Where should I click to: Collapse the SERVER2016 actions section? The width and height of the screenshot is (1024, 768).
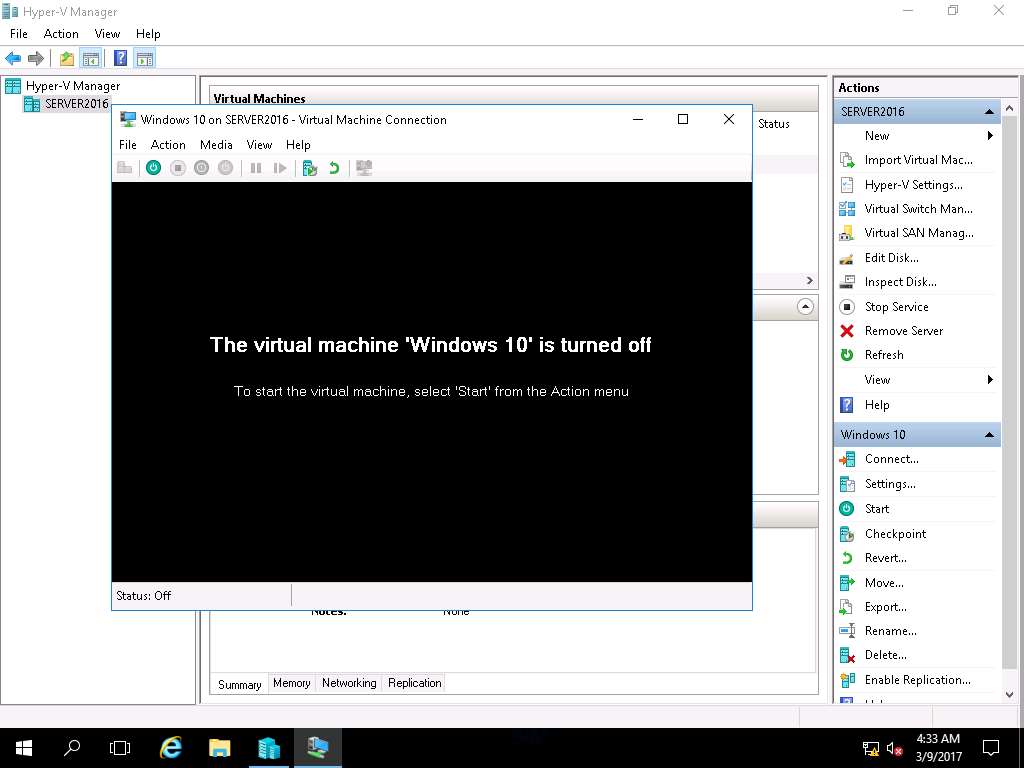pos(989,112)
